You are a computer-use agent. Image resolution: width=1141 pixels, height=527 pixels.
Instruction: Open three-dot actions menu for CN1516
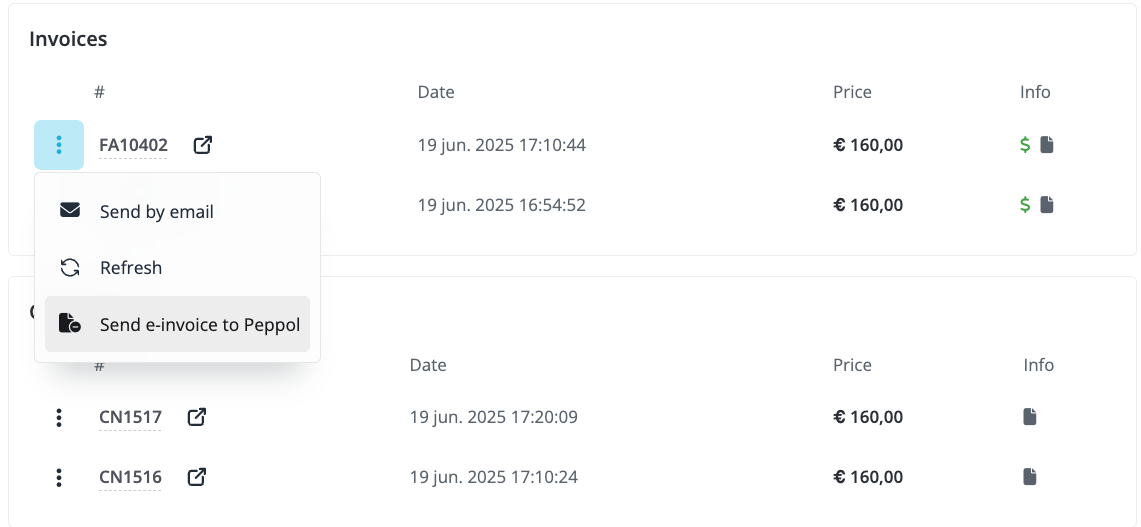click(59, 477)
